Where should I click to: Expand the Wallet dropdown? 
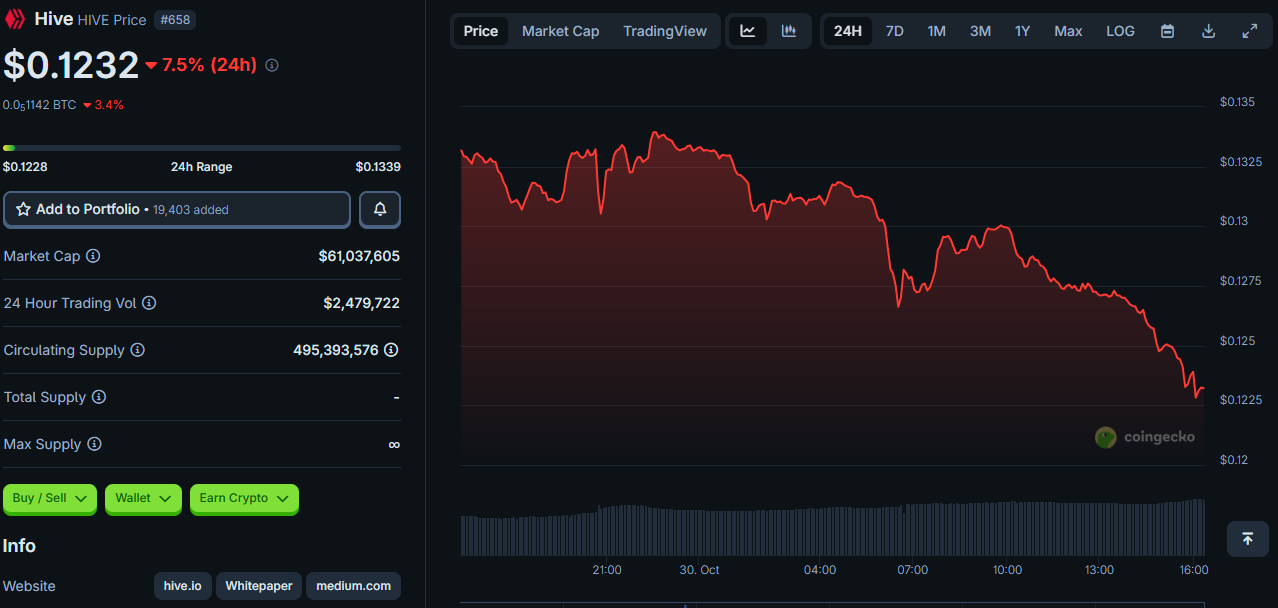point(143,498)
